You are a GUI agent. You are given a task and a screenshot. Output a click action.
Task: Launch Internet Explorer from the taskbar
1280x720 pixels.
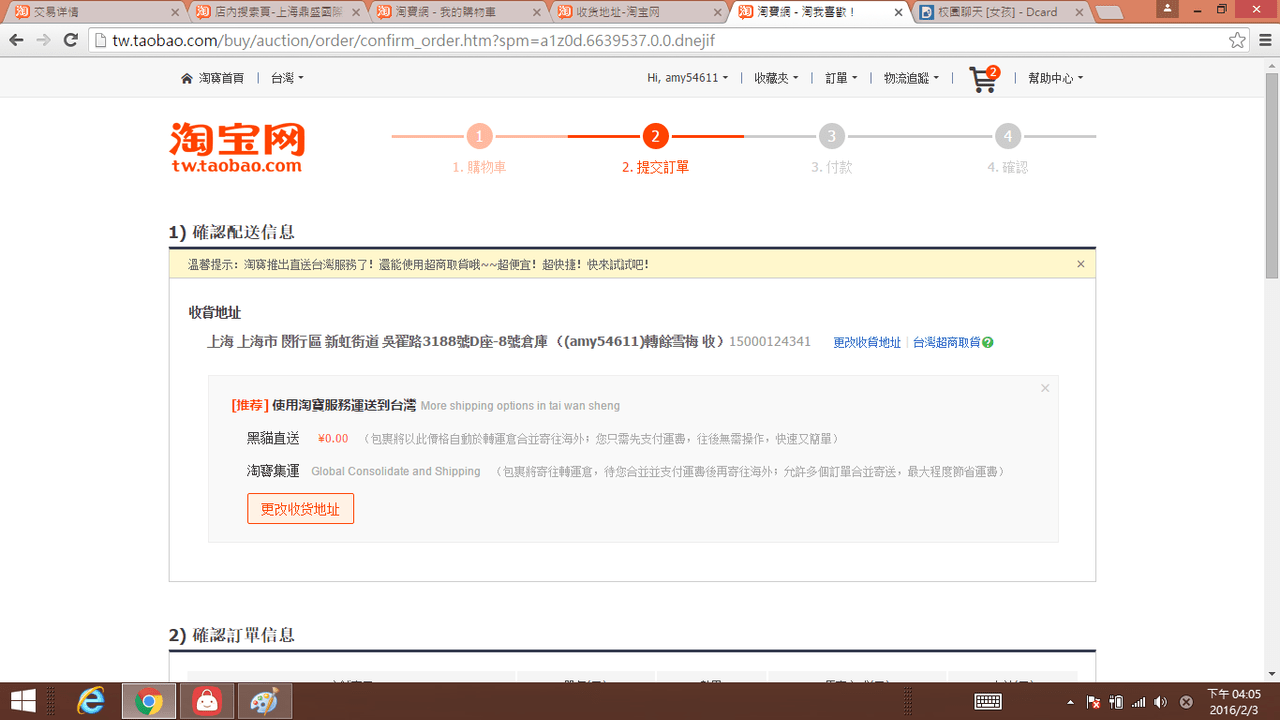[x=92, y=701]
